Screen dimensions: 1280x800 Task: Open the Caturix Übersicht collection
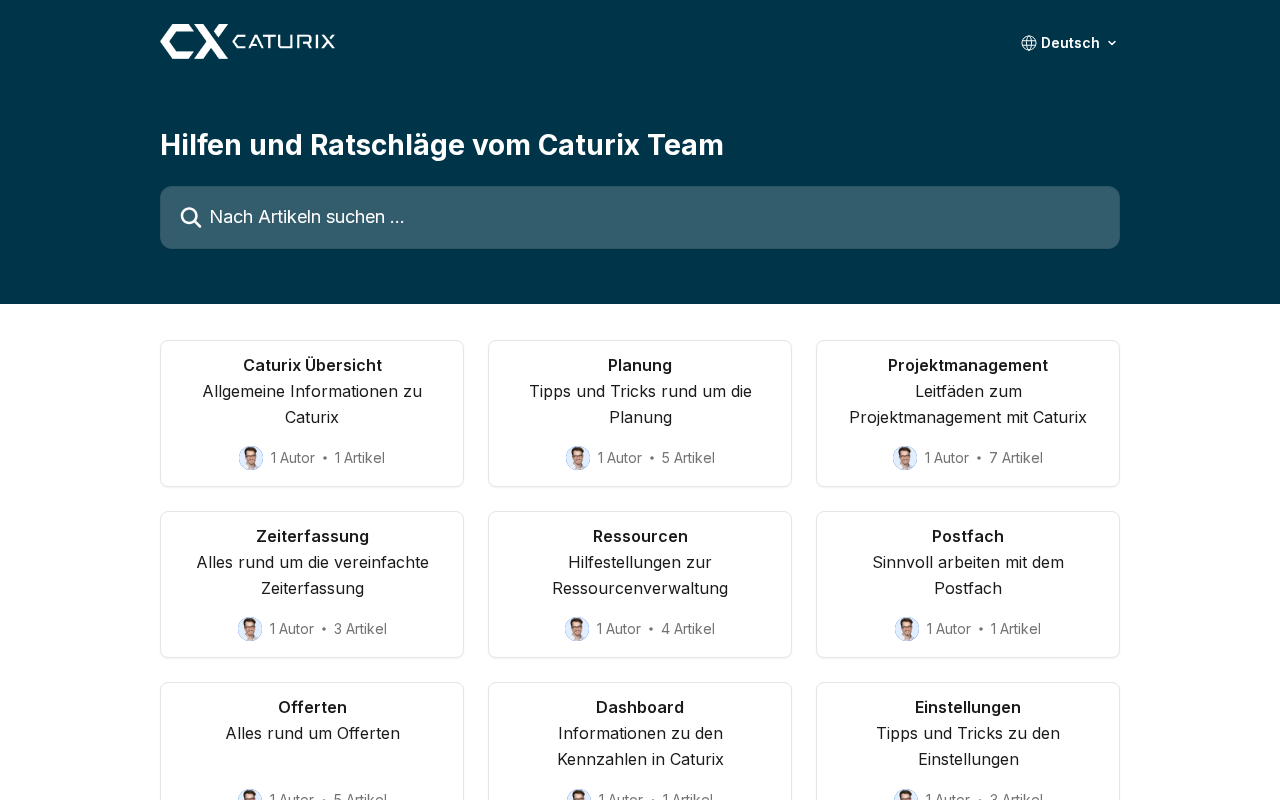(312, 366)
